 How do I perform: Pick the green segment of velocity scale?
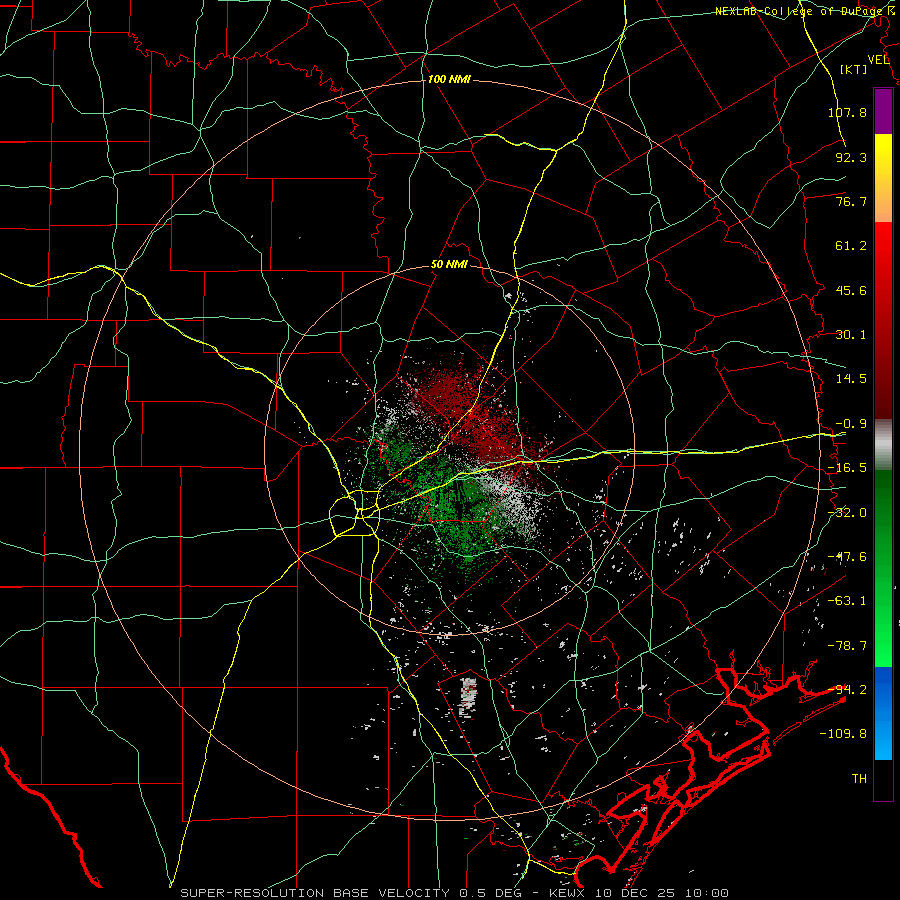[883, 568]
